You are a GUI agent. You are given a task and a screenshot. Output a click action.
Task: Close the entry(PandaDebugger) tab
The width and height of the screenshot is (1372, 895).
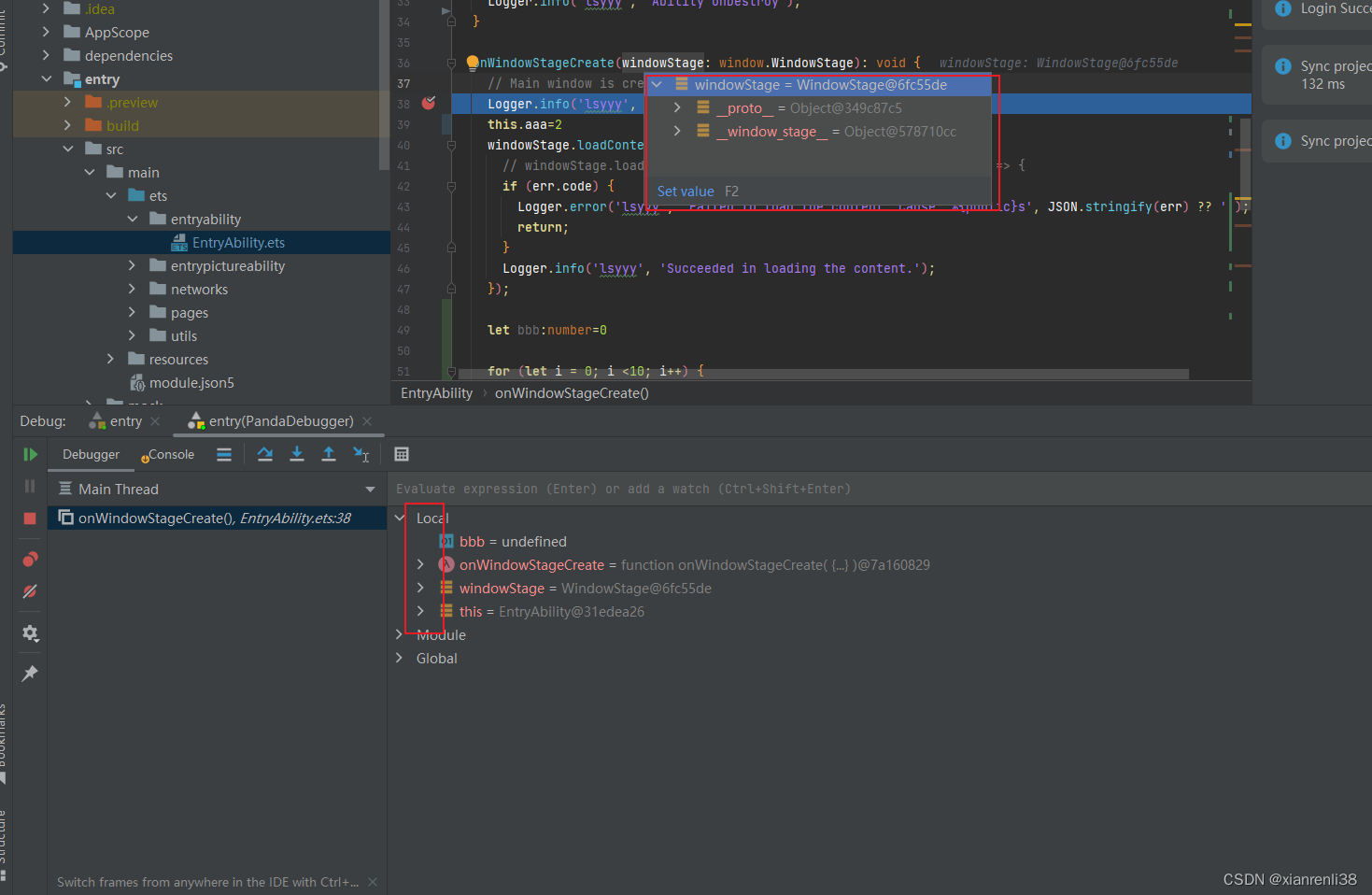click(367, 421)
